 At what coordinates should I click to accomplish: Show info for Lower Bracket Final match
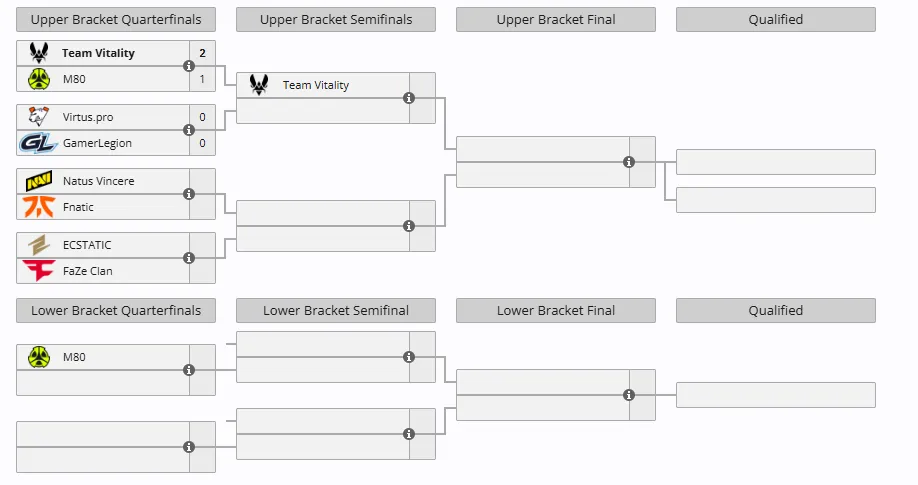pyautogui.click(x=629, y=395)
